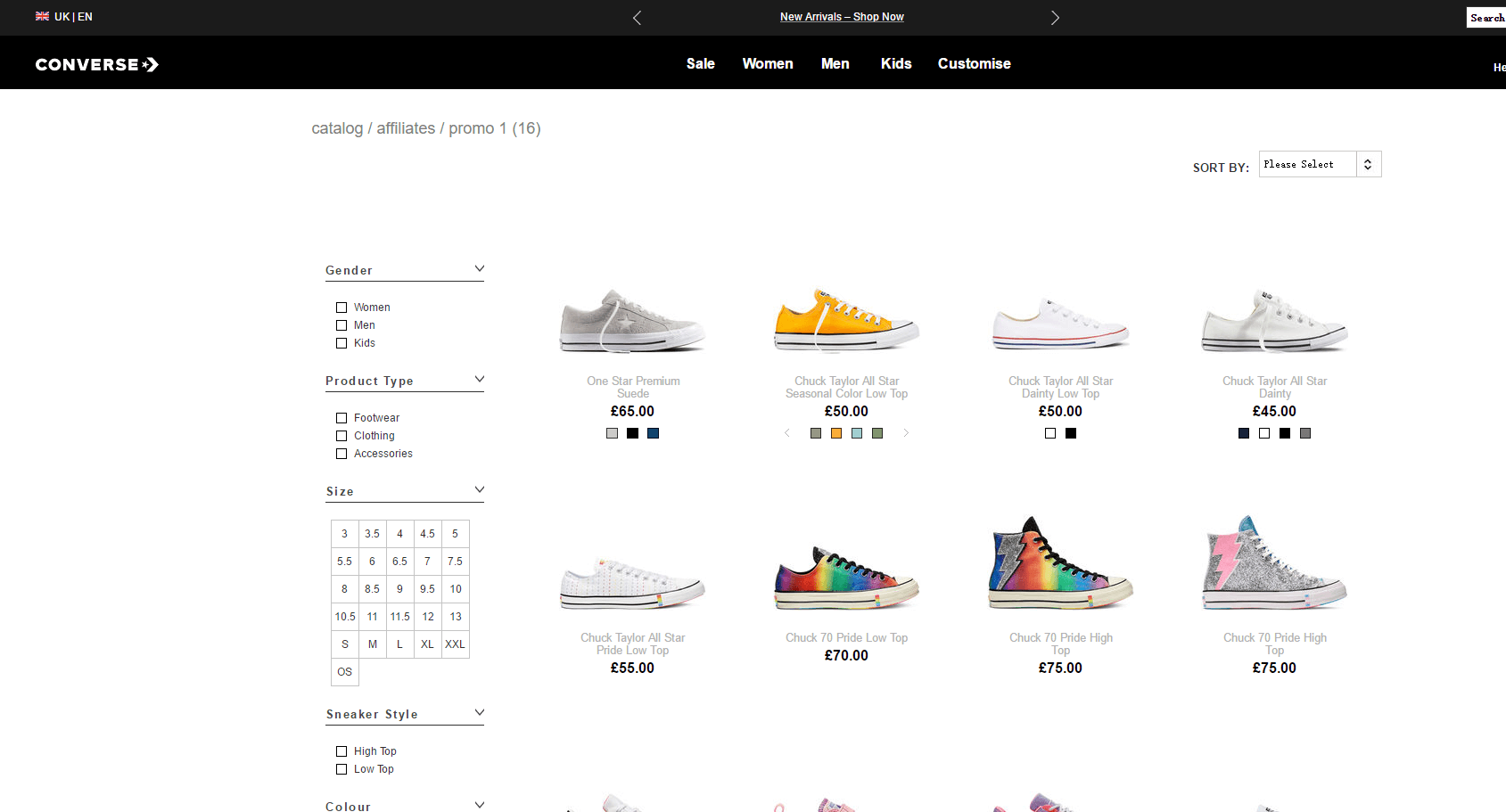Choose size 13
This screenshot has height=812, width=1506.
[456, 617]
